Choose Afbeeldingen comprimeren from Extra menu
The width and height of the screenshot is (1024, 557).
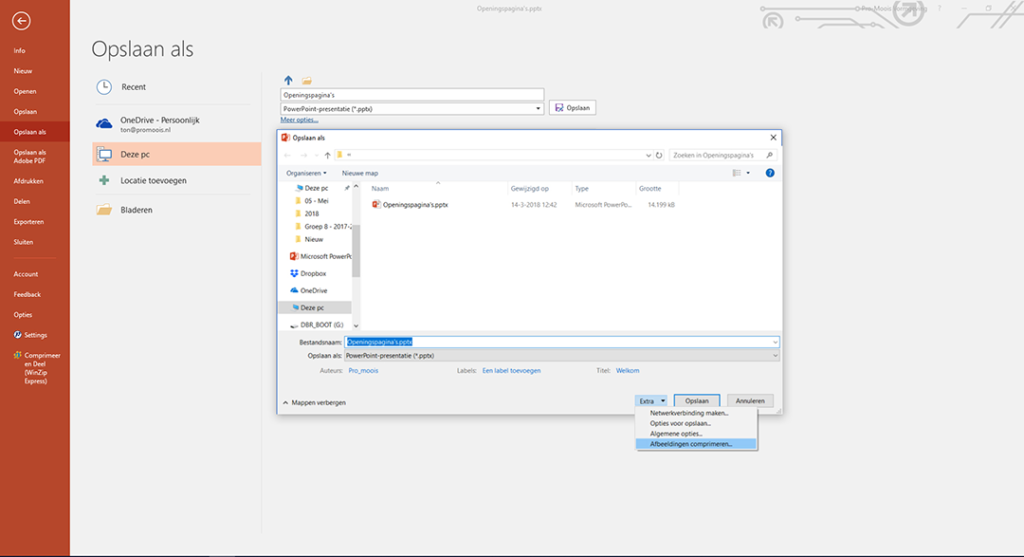pyautogui.click(x=690, y=444)
